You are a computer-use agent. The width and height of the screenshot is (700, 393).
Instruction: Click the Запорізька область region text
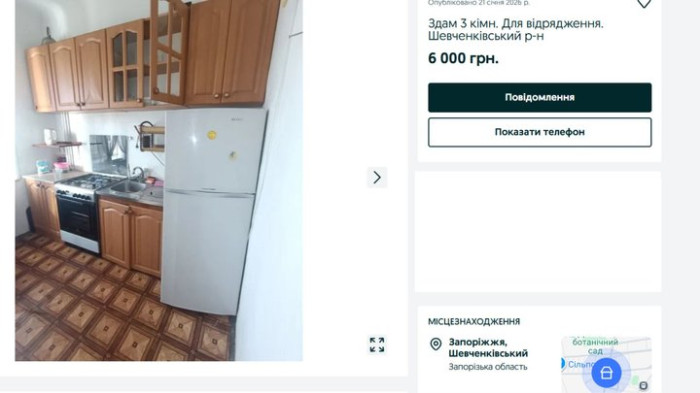coord(488,367)
